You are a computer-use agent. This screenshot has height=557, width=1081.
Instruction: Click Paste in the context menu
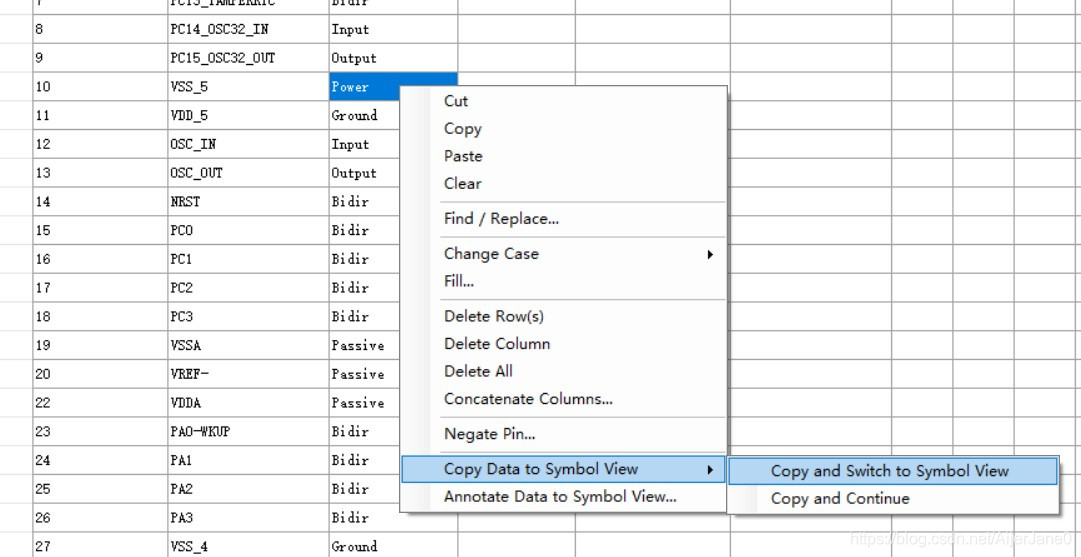(463, 156)
